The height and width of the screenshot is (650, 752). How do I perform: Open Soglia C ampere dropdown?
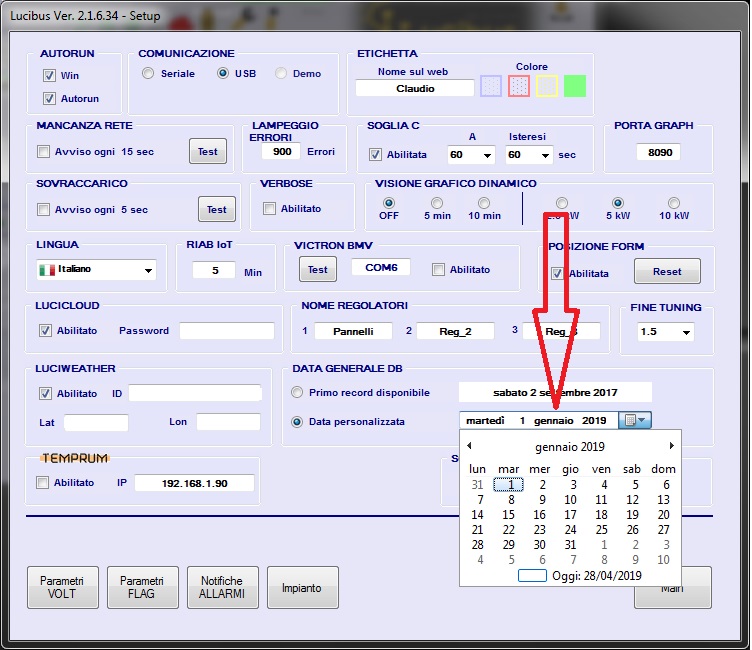click(x=471, y=154)
